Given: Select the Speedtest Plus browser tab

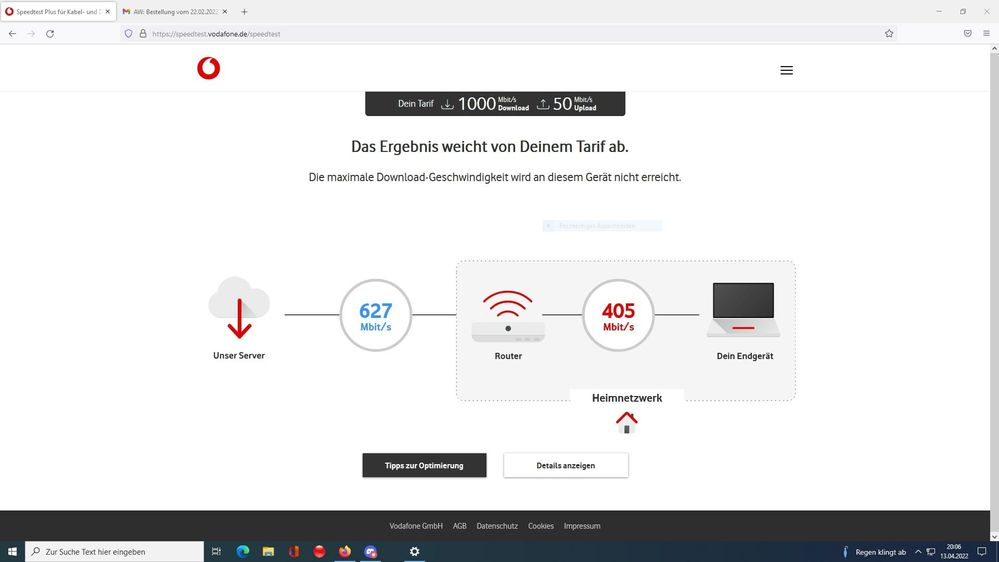Looking at the screenshot, I should (57, 11).
